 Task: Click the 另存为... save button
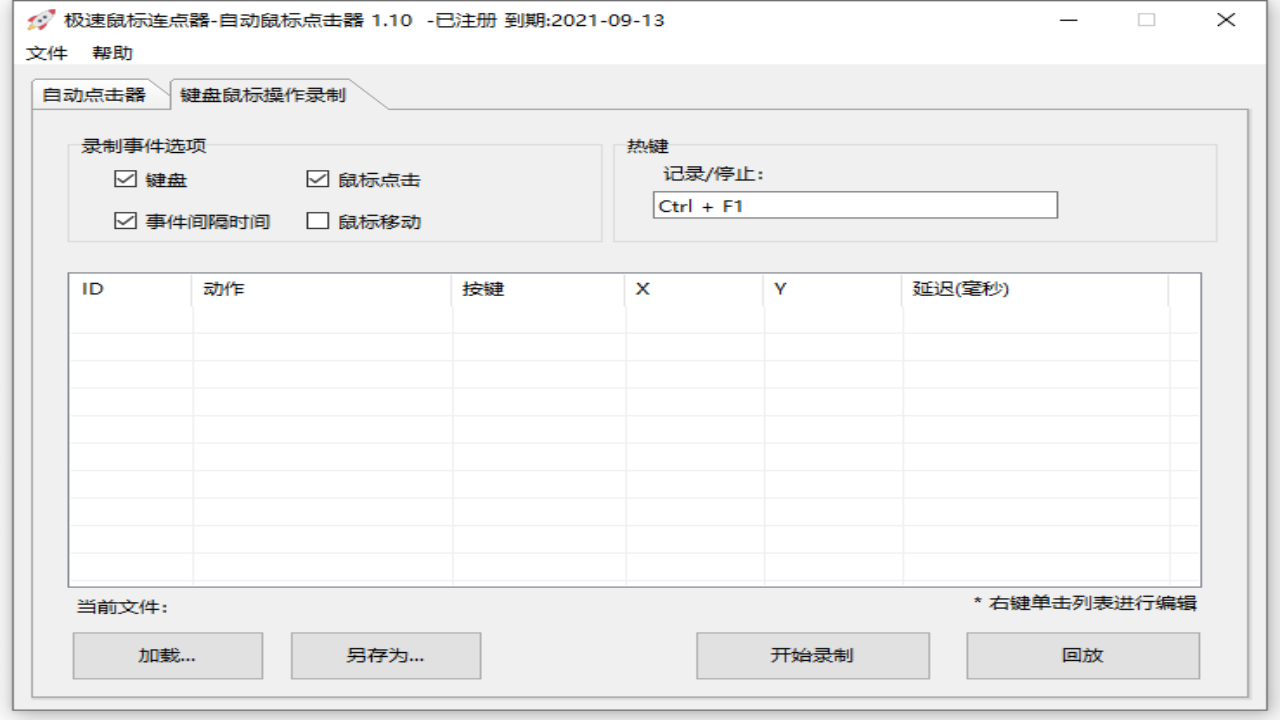385,655
